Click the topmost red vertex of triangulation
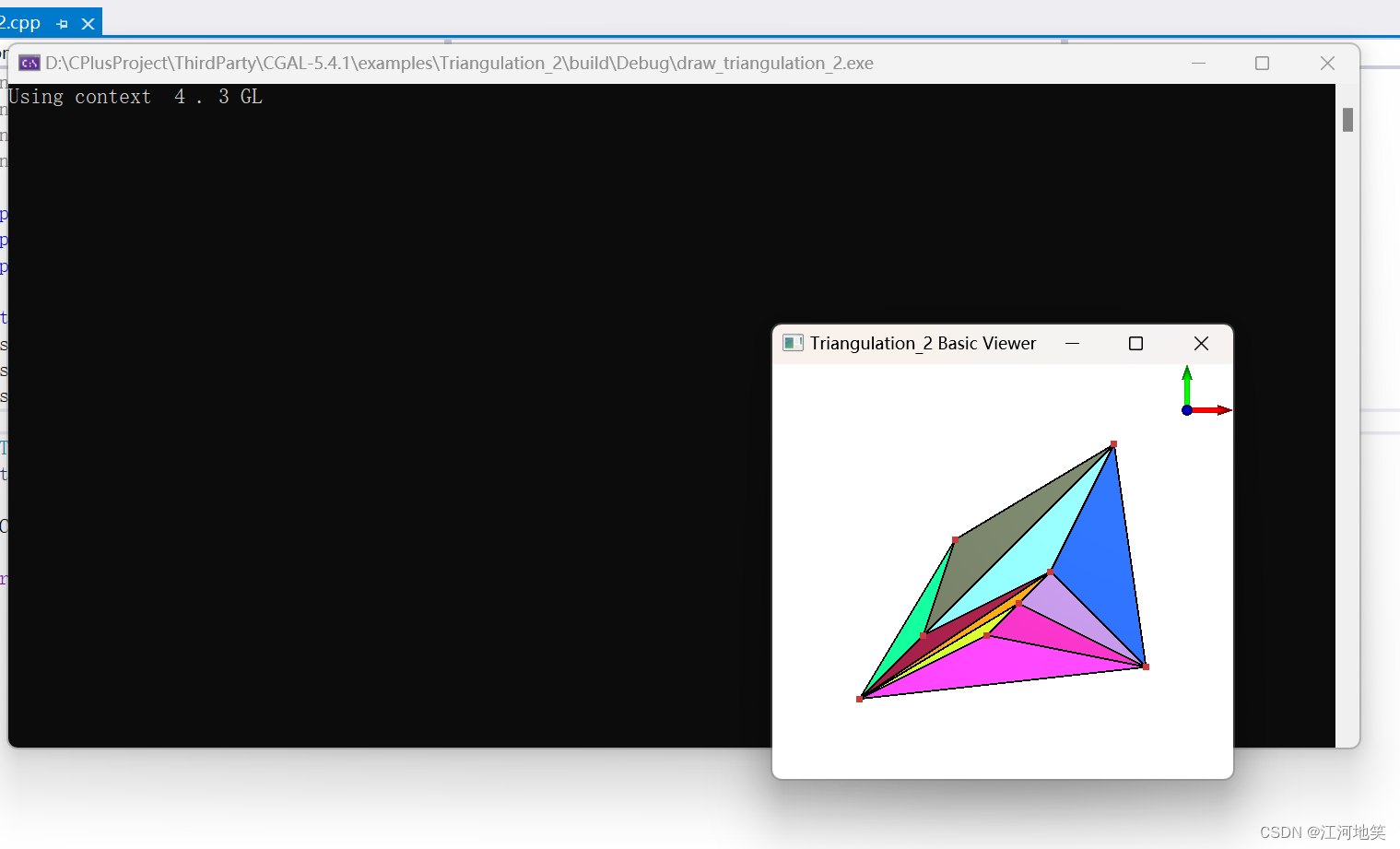 pyautogui.click(x=1113, y=444)
